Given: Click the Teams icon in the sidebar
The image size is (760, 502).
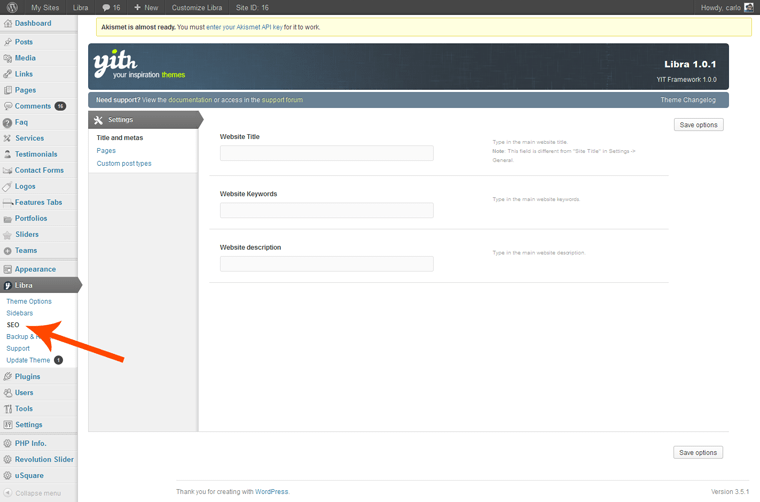Looking at the screenshot, I should tap(7, 251).
